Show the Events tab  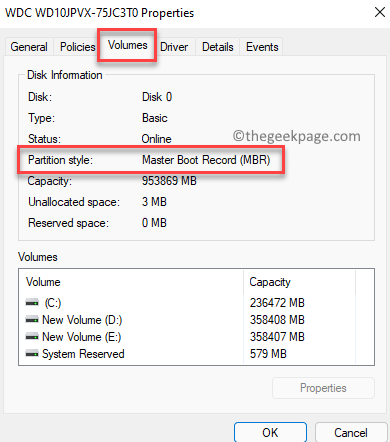coord(262,47)
